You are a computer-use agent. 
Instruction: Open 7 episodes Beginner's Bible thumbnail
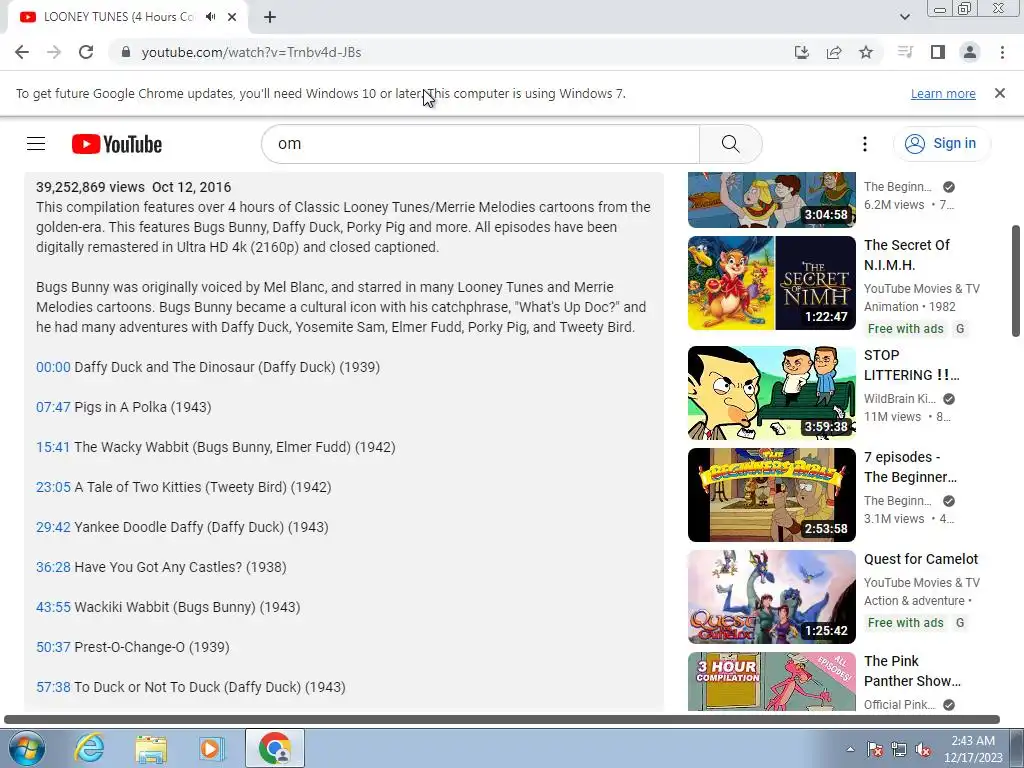(x=771, y=494)
